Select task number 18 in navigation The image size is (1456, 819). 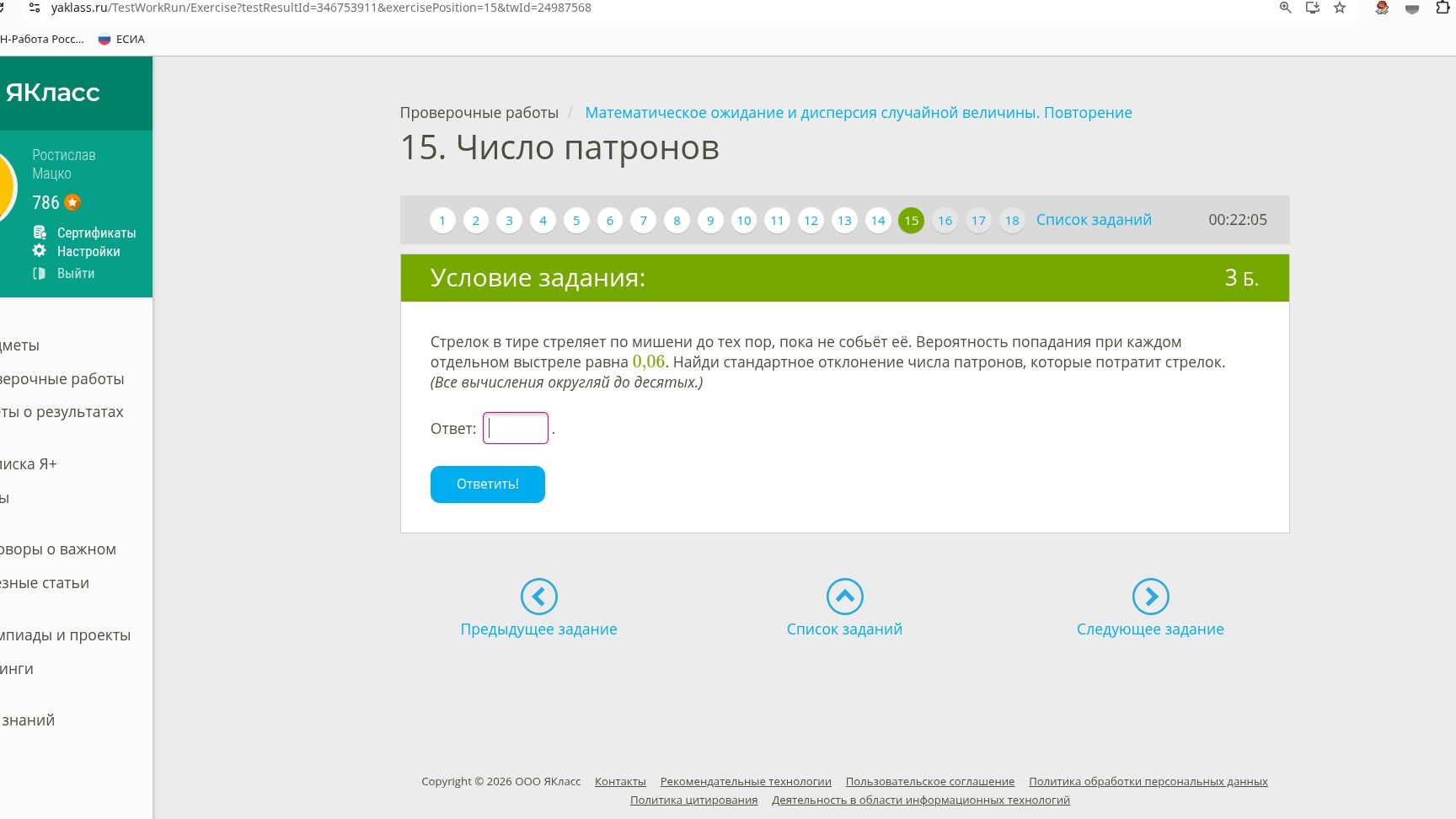1012,221
